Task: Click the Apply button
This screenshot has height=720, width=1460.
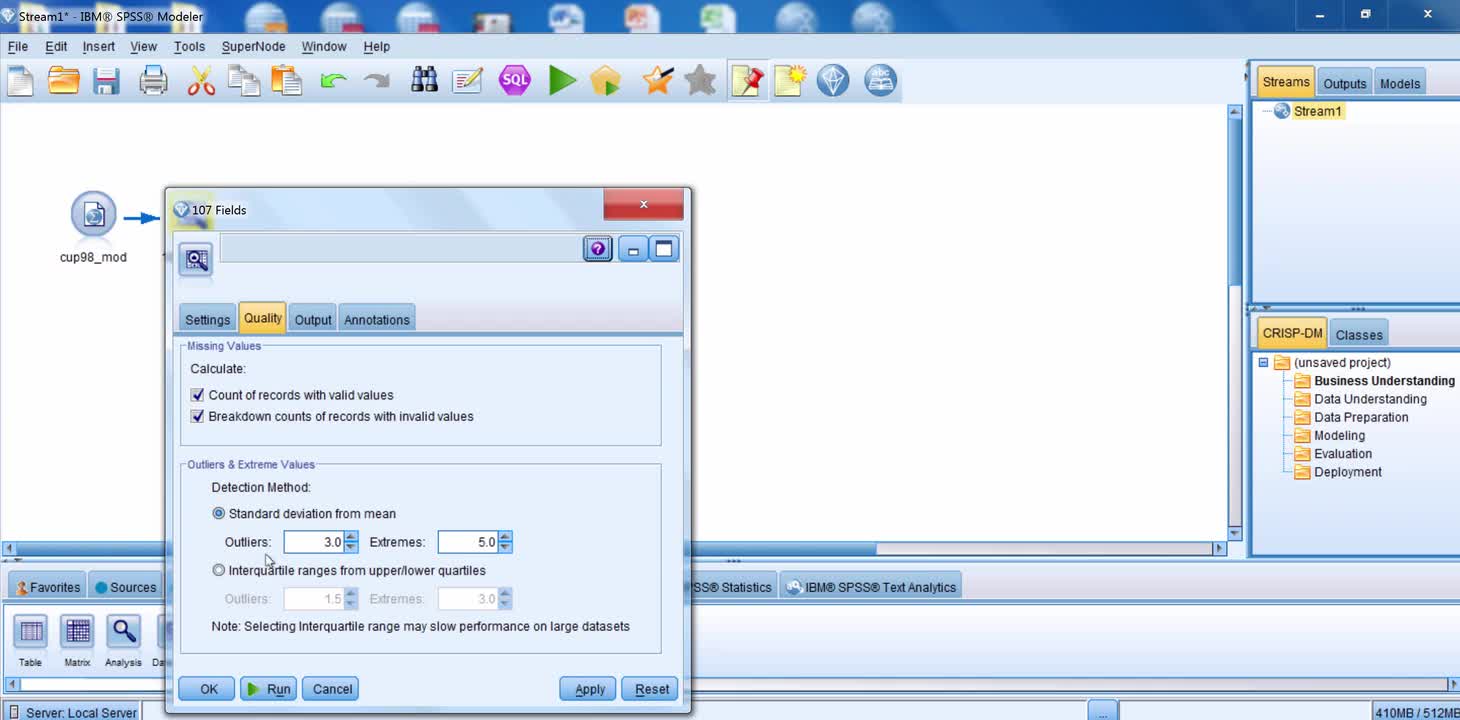Action: coord(589,689)
